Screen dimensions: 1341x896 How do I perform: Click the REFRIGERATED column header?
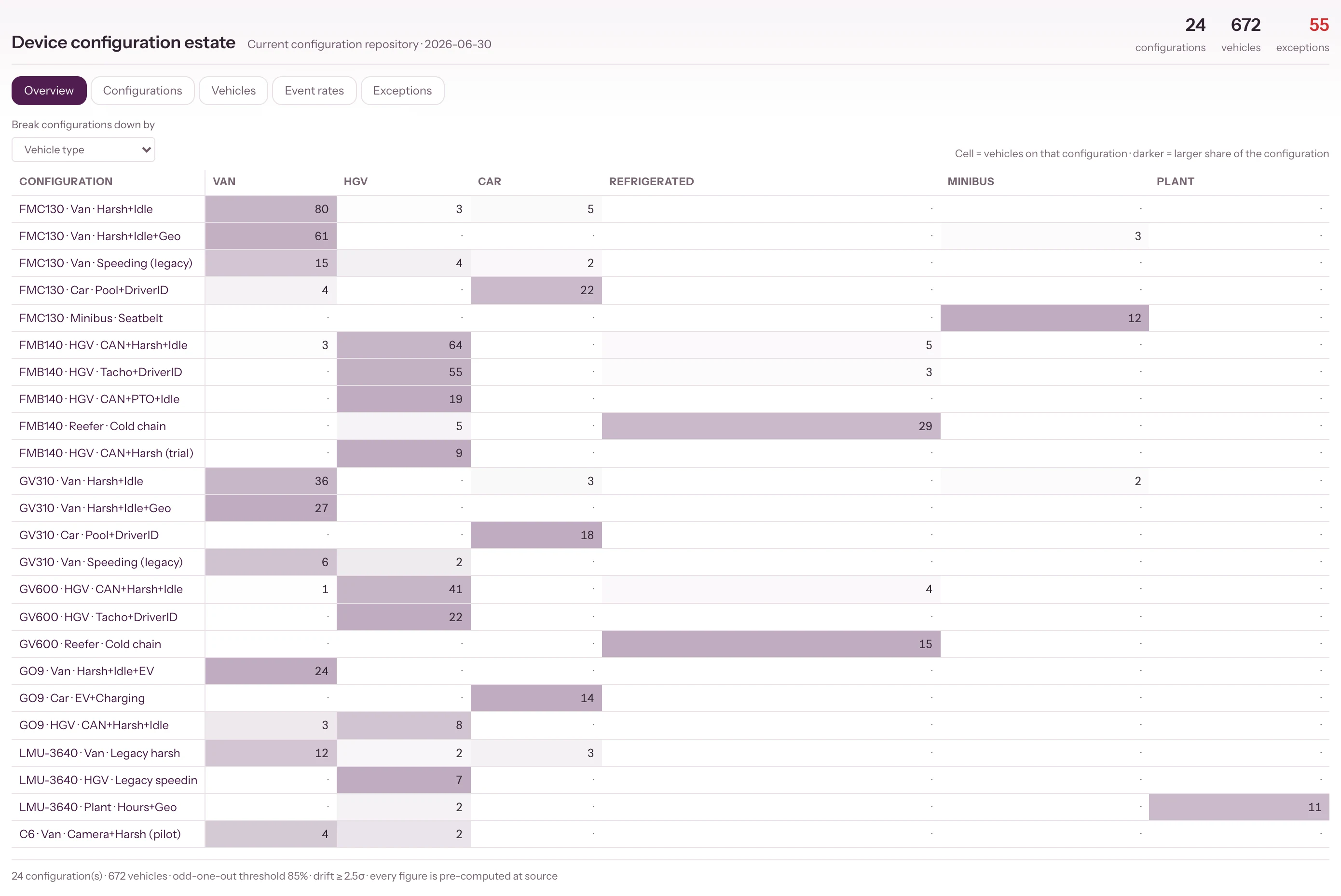(x=651, y=182)
